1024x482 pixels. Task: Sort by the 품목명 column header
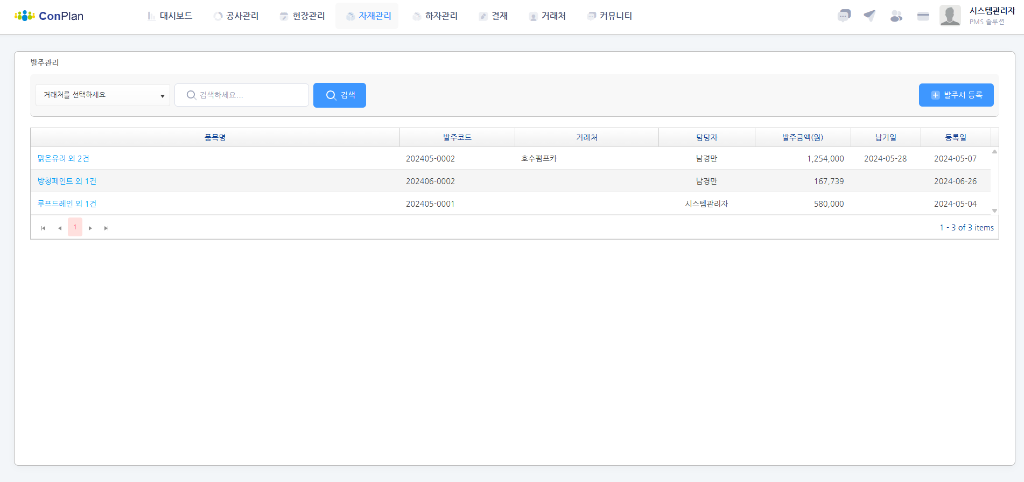coord(215,137)
